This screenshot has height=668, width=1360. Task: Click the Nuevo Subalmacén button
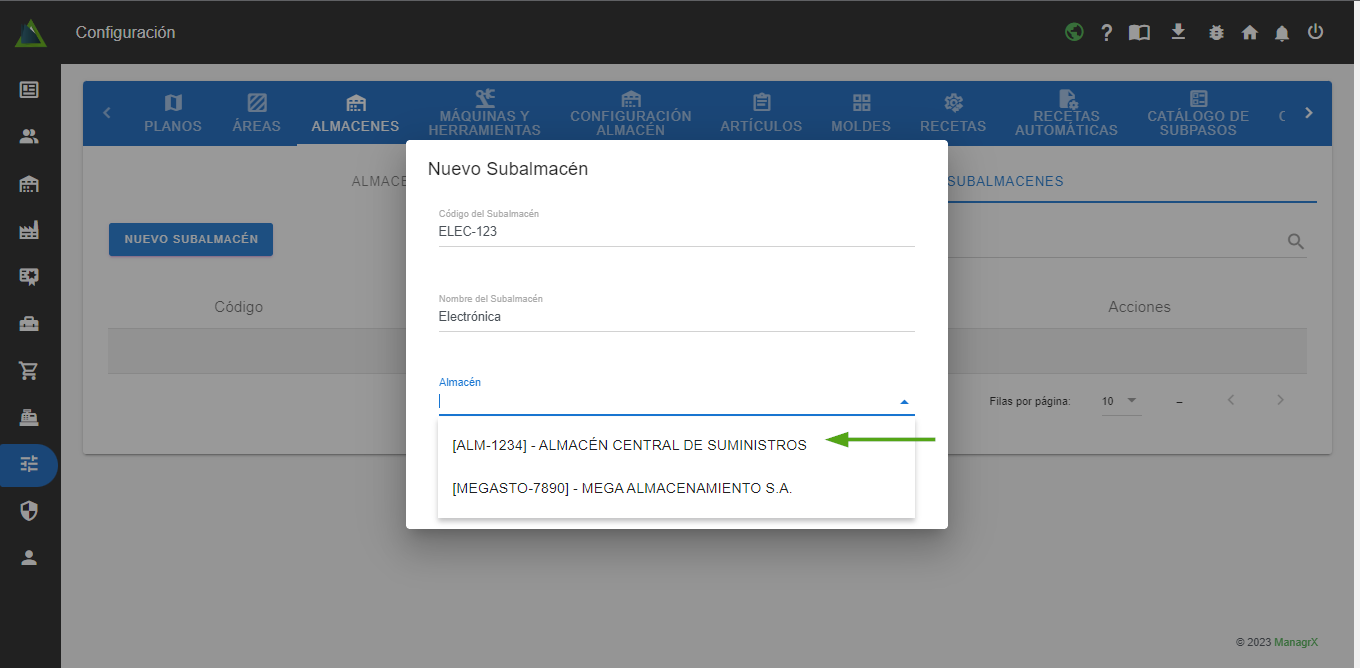191,239
